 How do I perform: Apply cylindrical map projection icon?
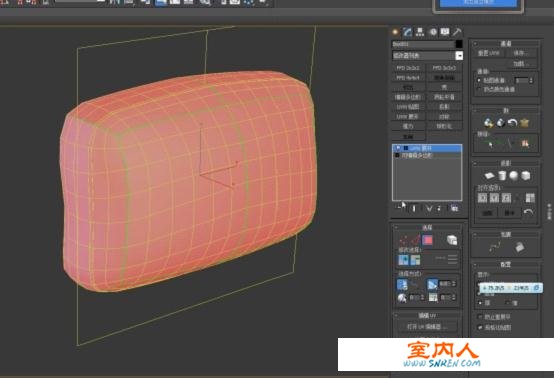point(502,175)
